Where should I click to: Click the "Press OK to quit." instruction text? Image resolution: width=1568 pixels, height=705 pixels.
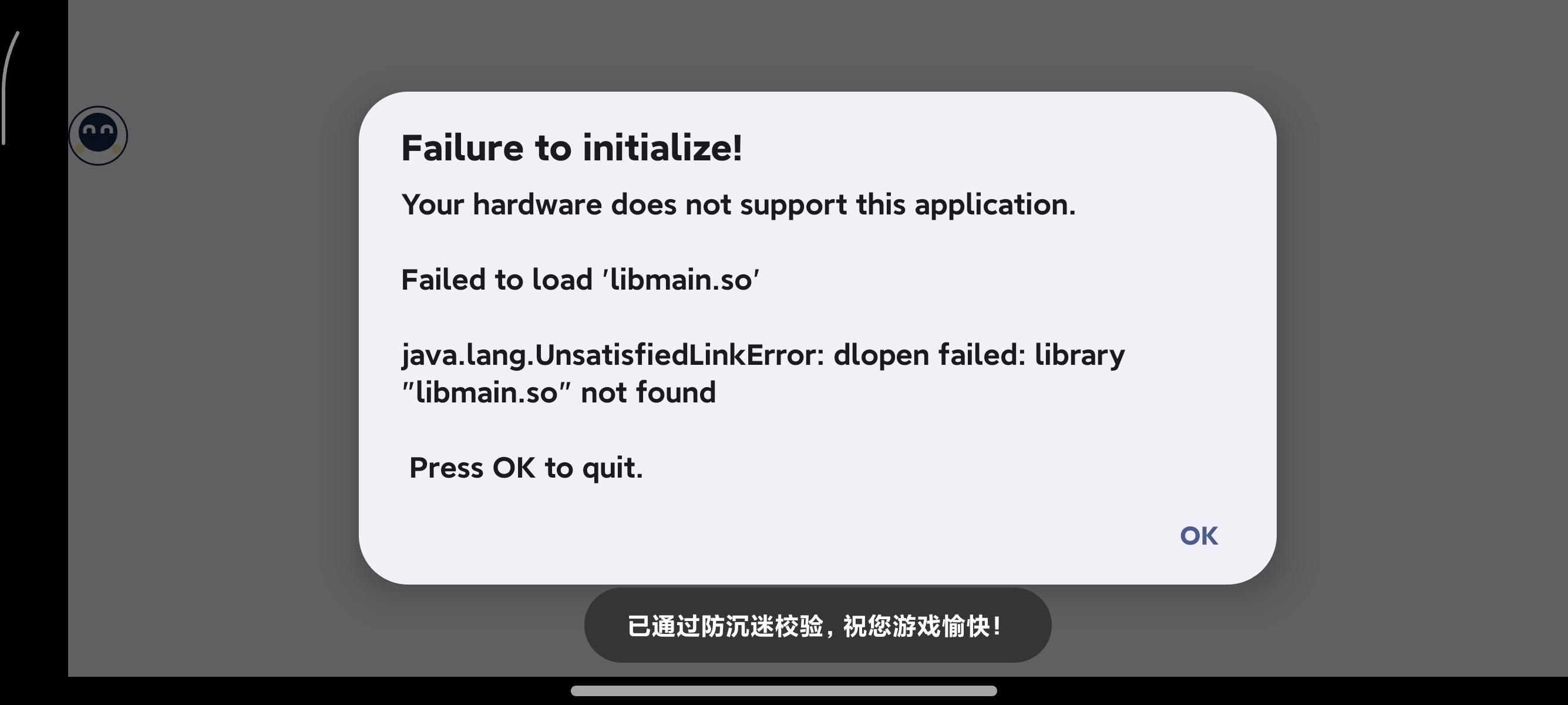(x=526, y=468)
